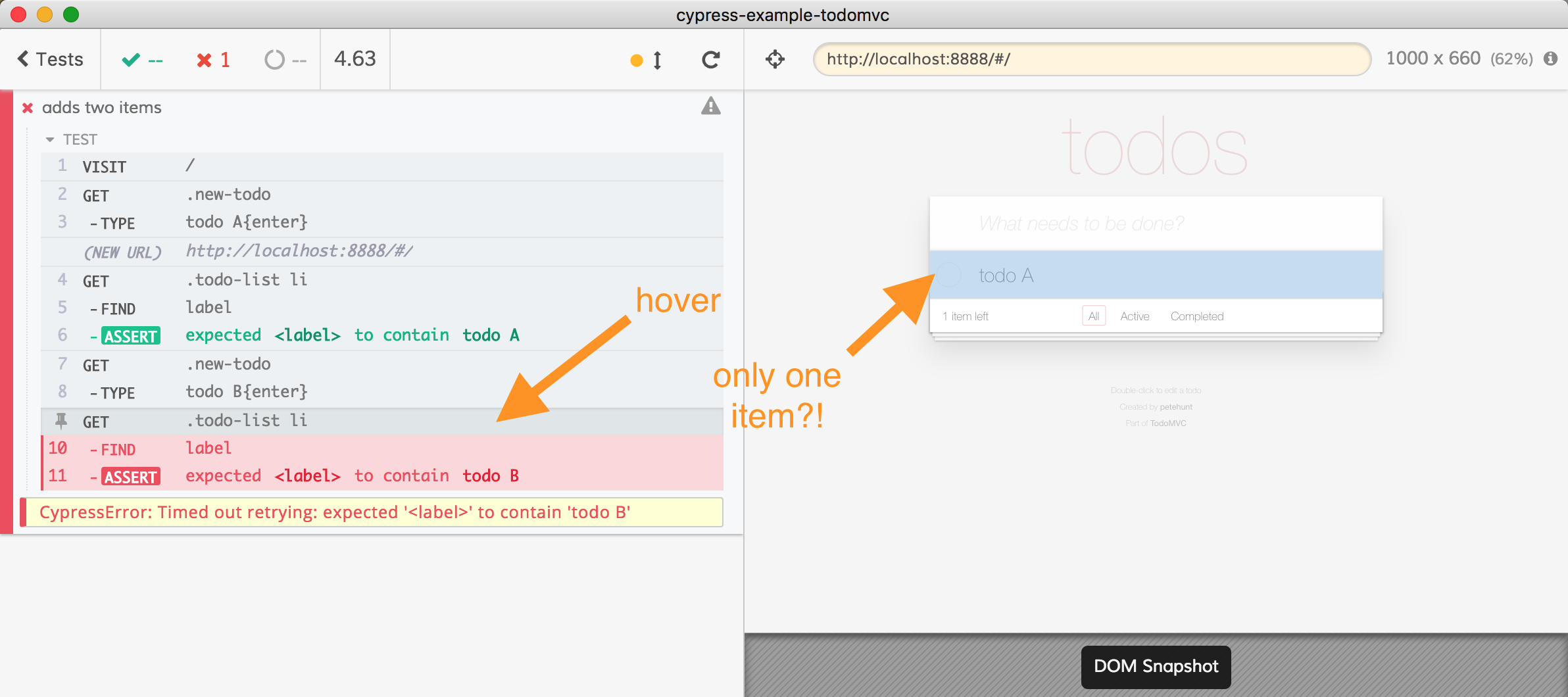Open the selector playground crosshair icon
Image resolution: width=1568 pixels, height=697 pixels.
[x=775, y=59]
